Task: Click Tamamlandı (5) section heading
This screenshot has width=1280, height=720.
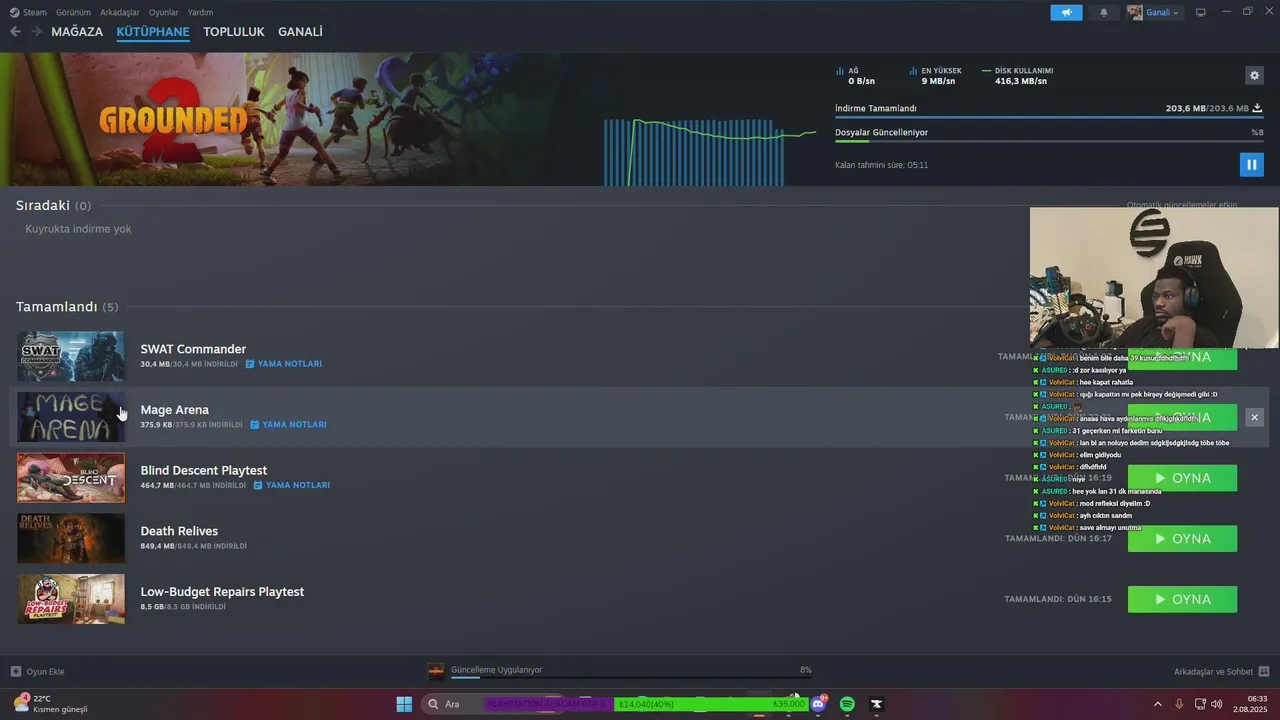Action: pos(67,307)
